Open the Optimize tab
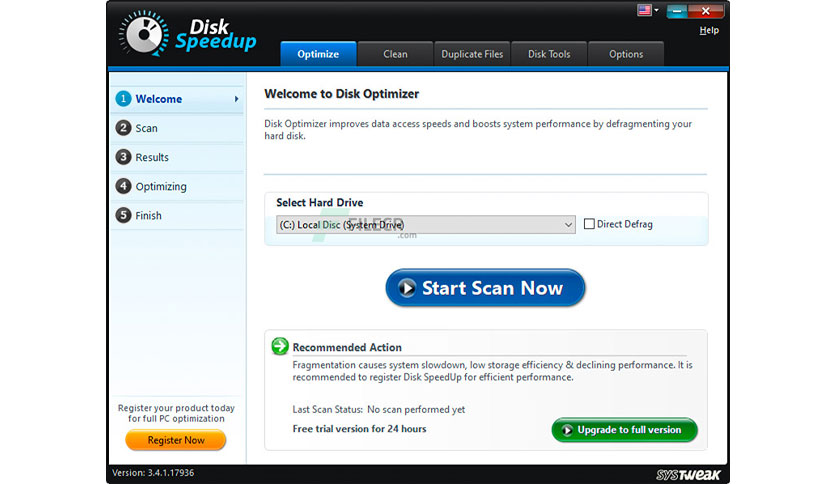 click(318, 54)
